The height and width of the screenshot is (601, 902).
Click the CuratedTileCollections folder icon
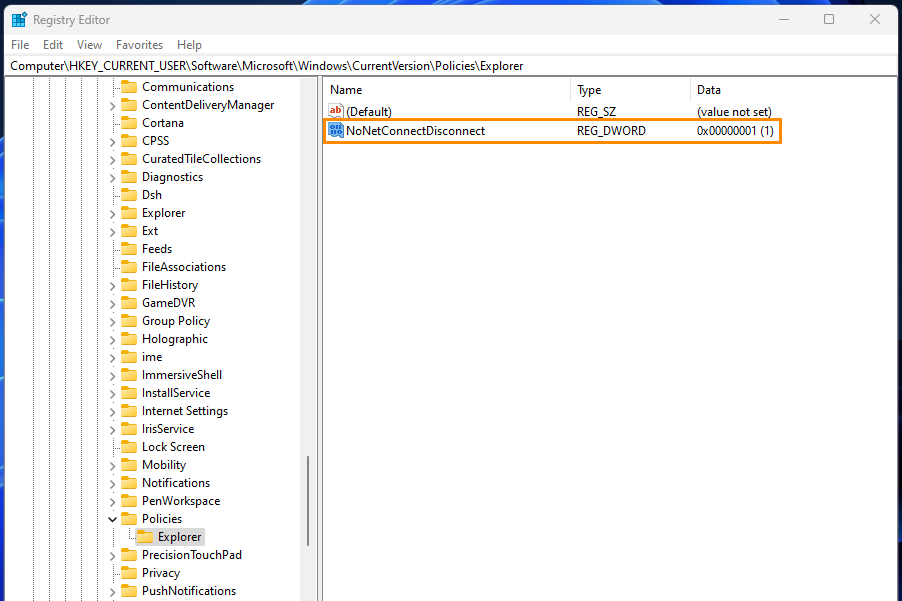pyautogui.click(x=129, y=159)
